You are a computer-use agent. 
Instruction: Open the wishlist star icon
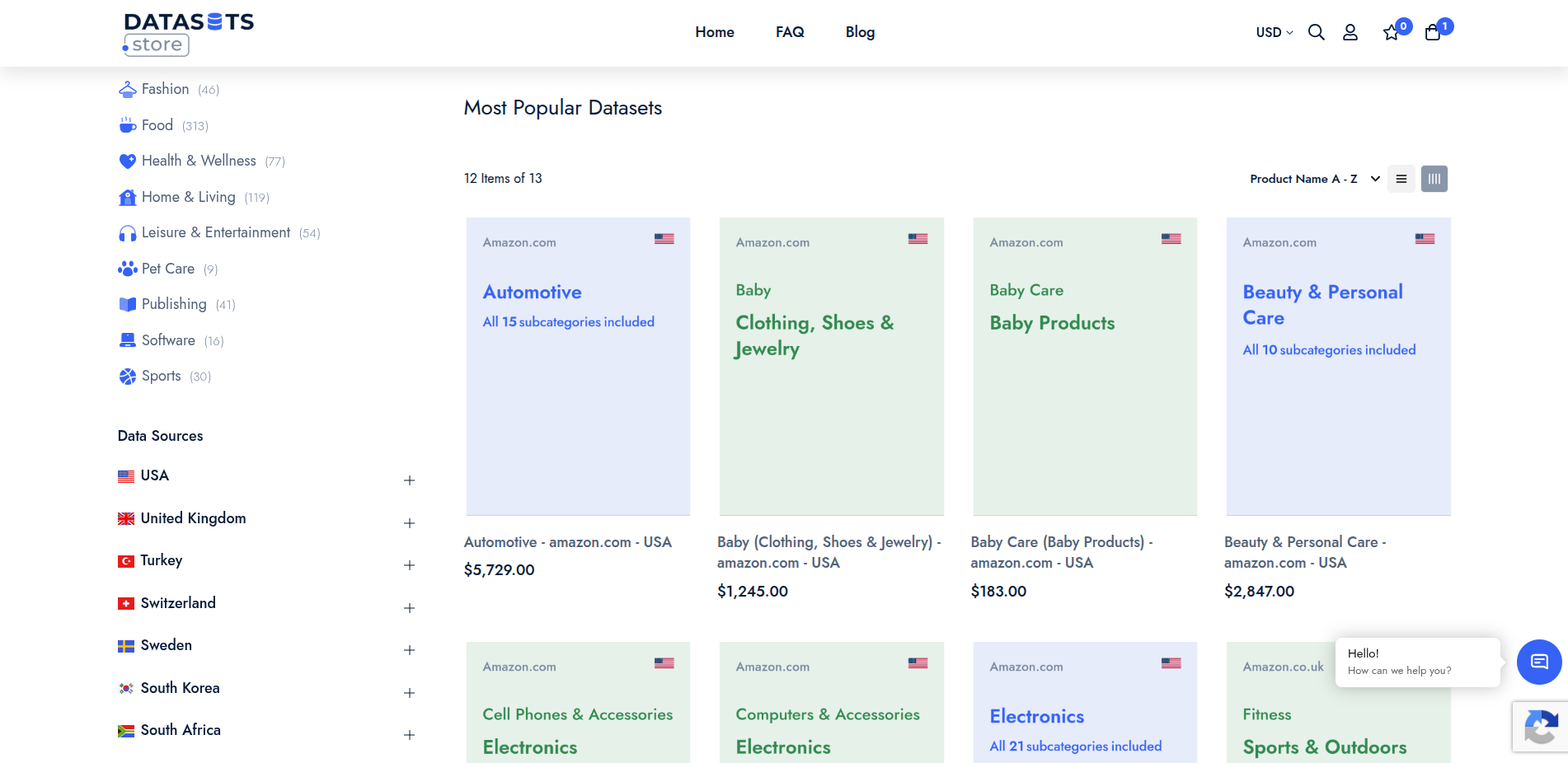(1392, 32)
